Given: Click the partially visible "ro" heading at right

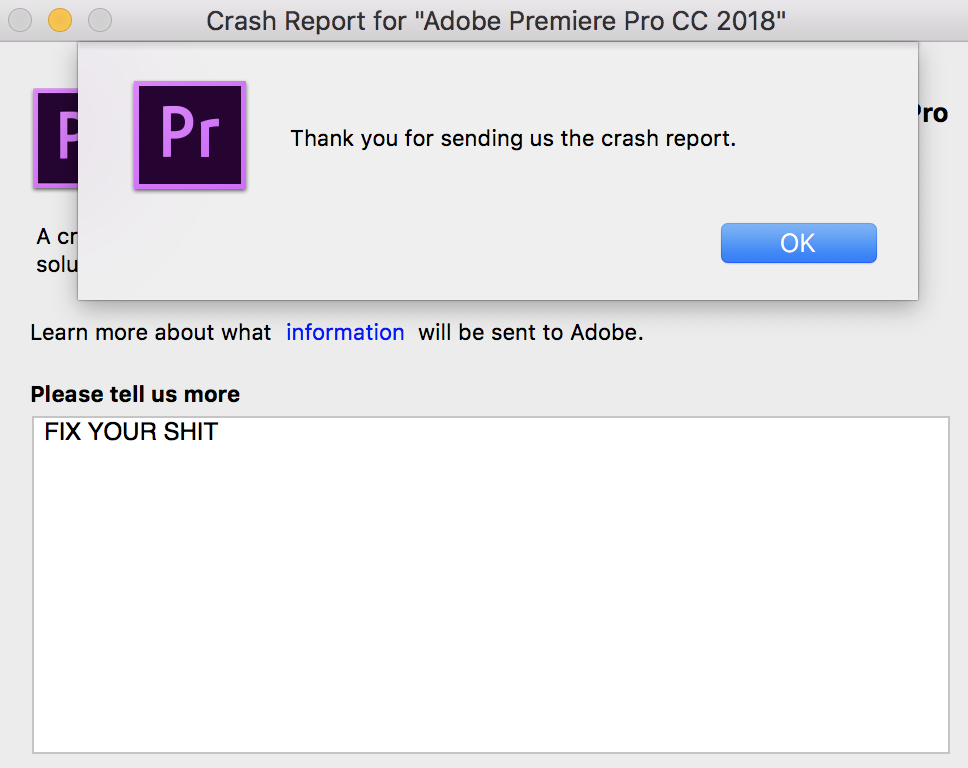Looking at the screenshot, I should coord(932,114).
